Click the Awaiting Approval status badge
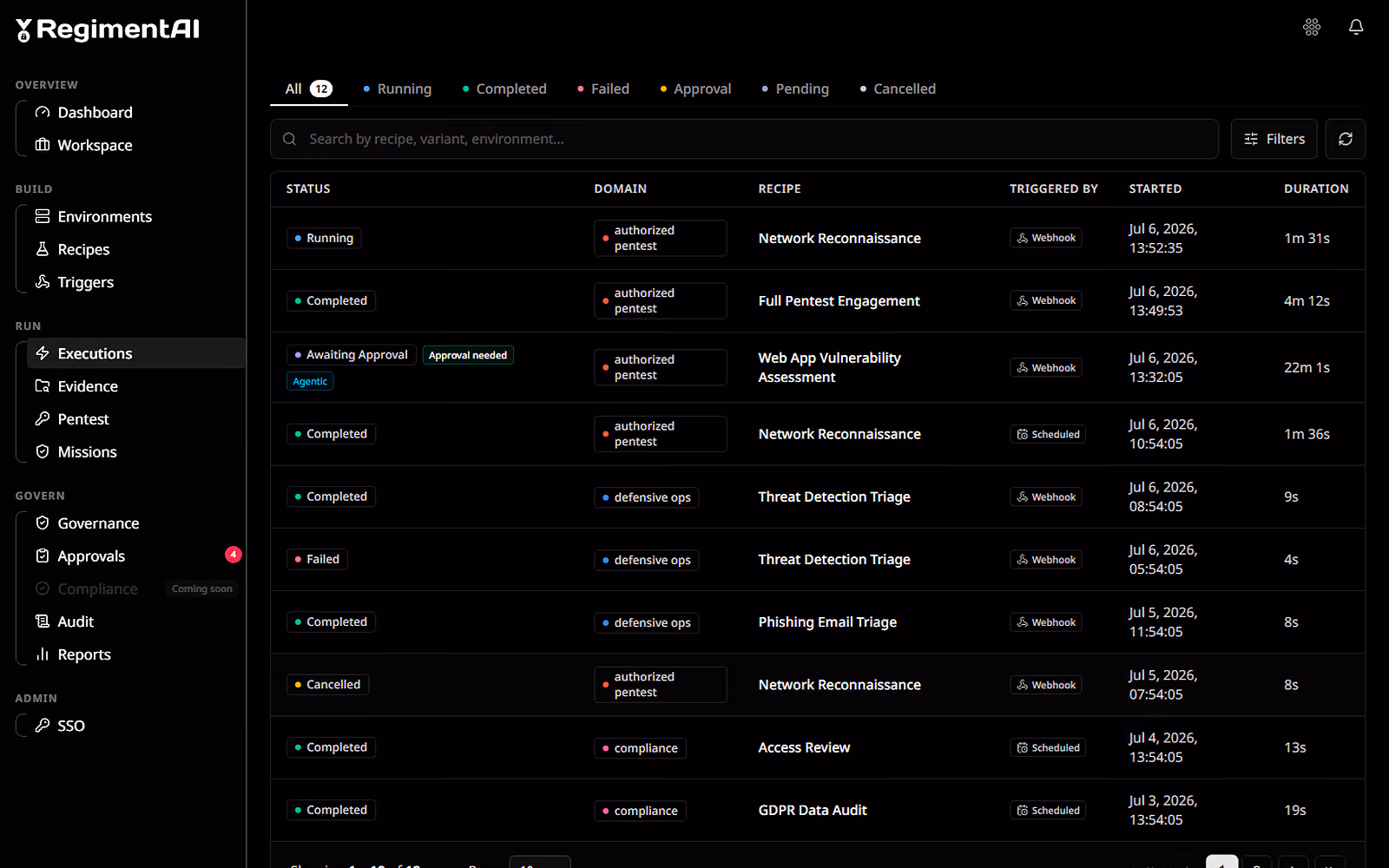Image resolution: width=1389 pixels, height=868 pixels. tap(351, 355)
